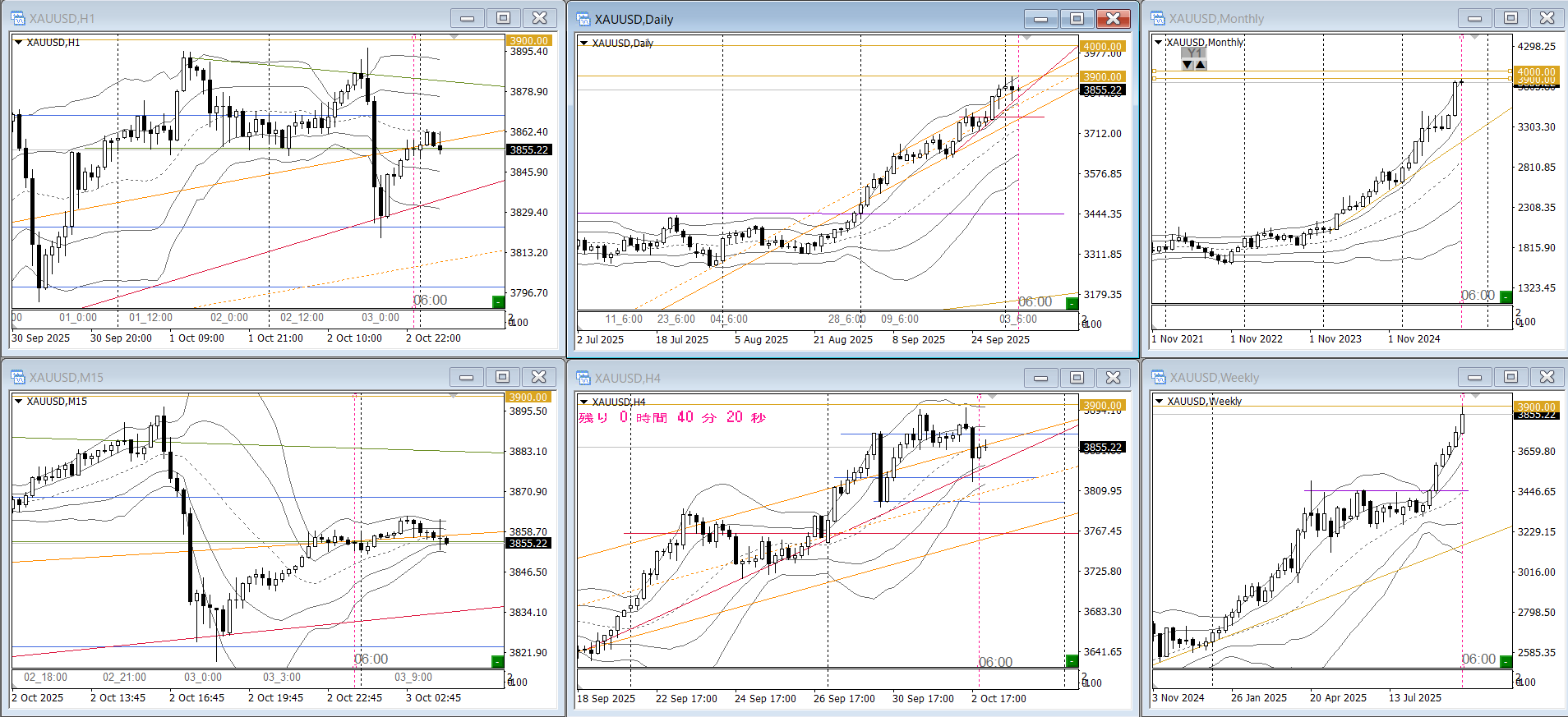Click the XAUUSD,H1 window title bar icon
The width and height of the screenshot is (1568, 717).
(x=17, y=18)
